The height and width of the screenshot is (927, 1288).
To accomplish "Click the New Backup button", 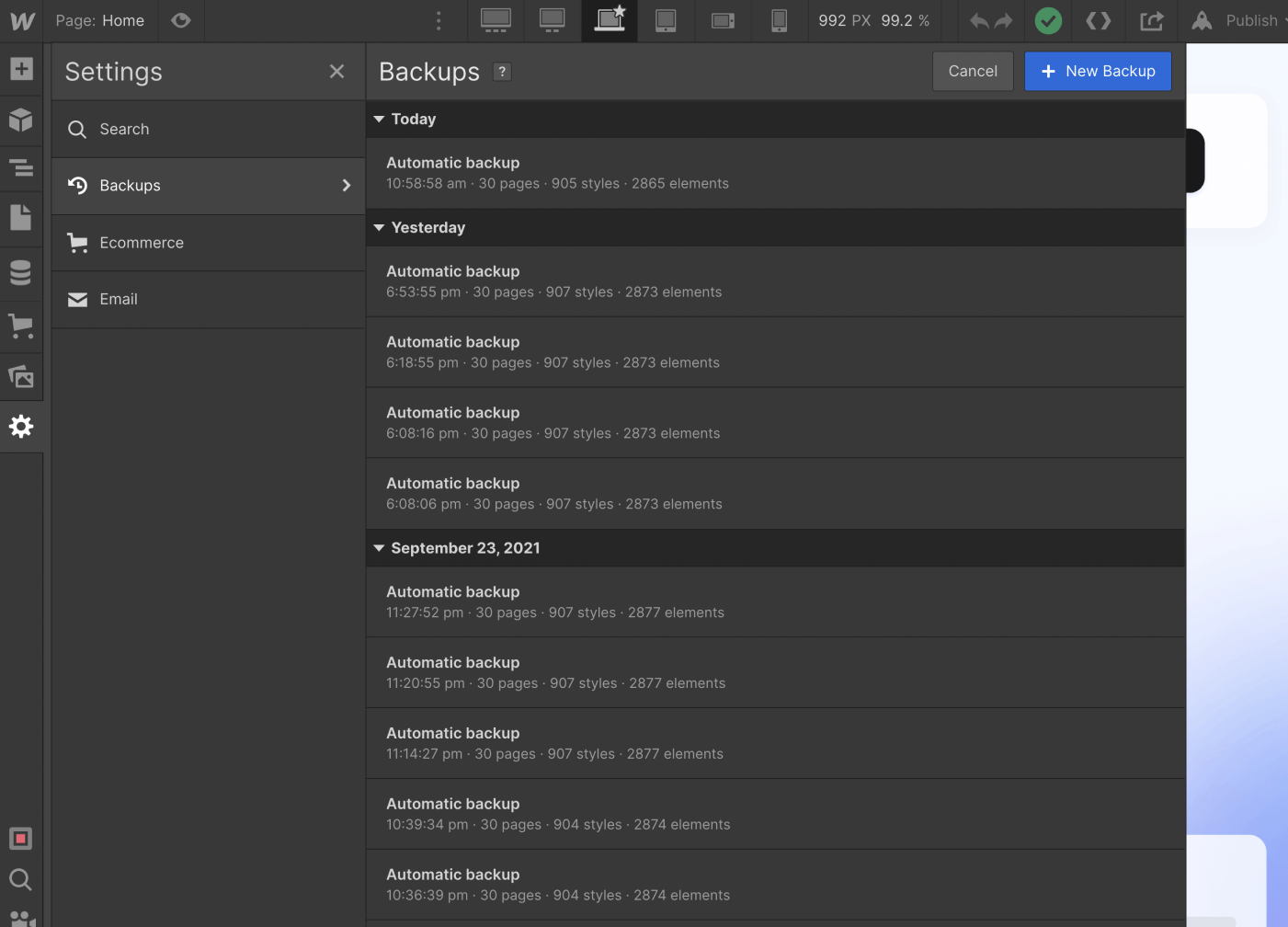I will (1098, 71).
